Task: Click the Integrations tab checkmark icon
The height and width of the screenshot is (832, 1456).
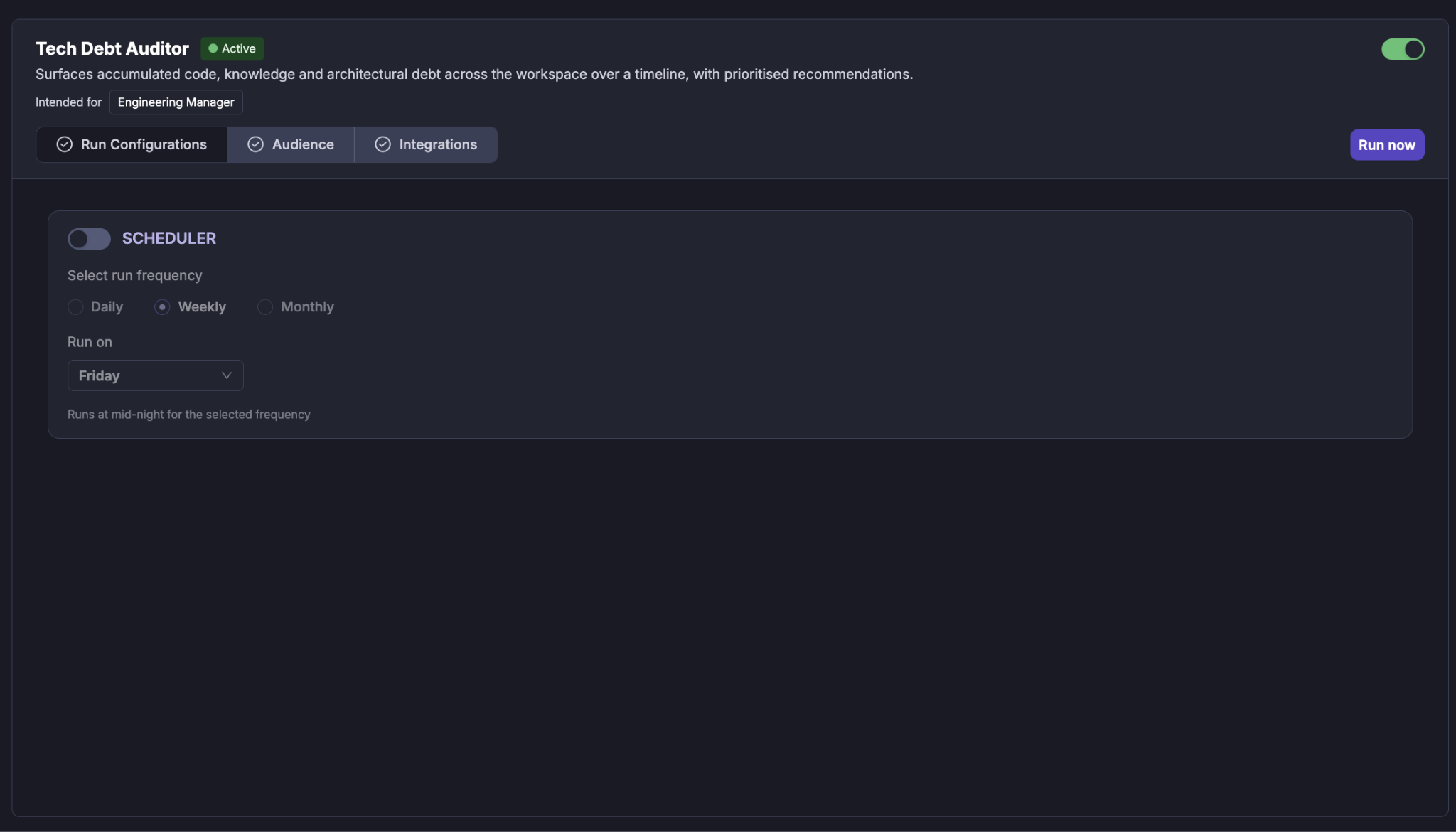Action: click(382, 144)
